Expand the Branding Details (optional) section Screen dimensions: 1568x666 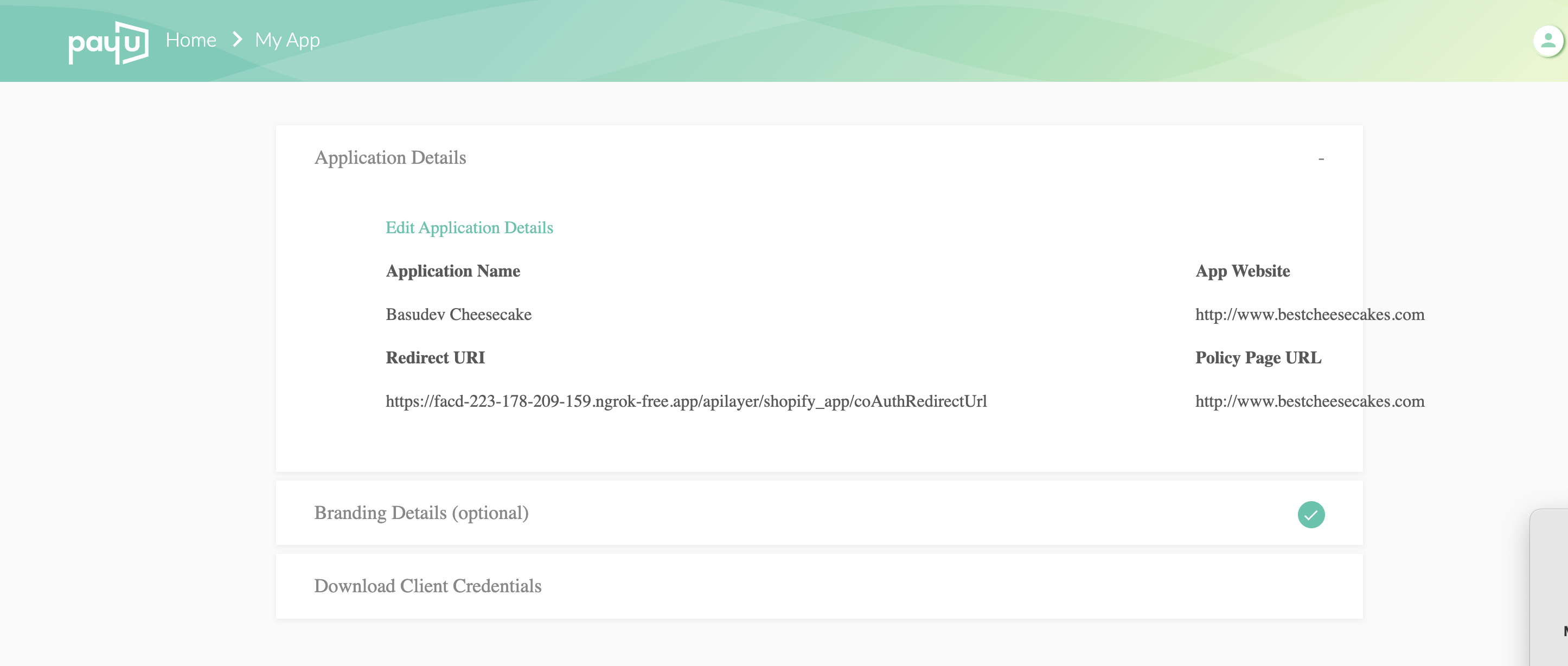[818, 513]
